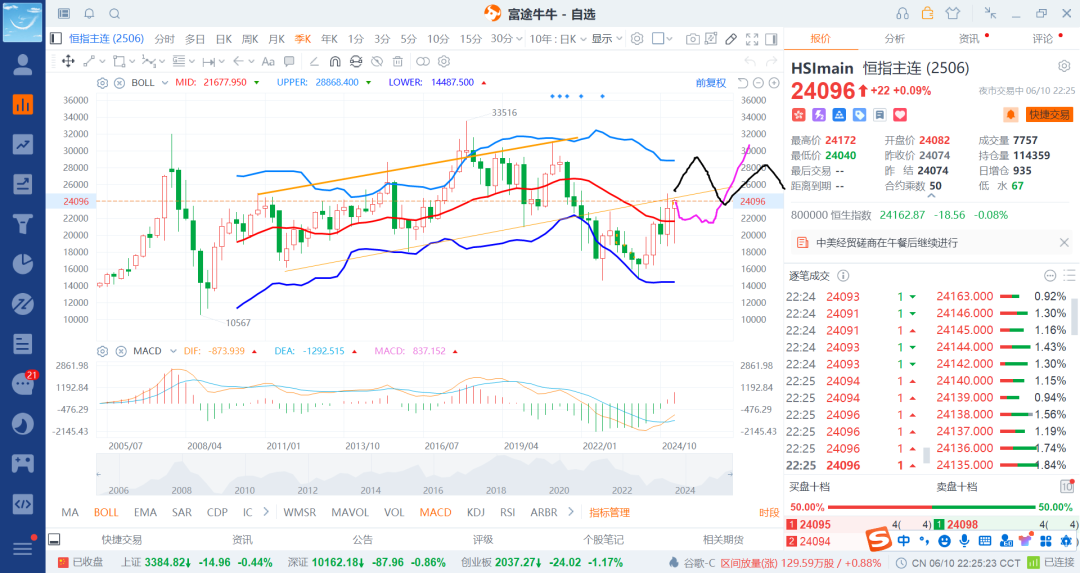Screen dimensions: 1080x573
Task: Toggle the left panel icon before 恒指主连
Action: (56, 39)
